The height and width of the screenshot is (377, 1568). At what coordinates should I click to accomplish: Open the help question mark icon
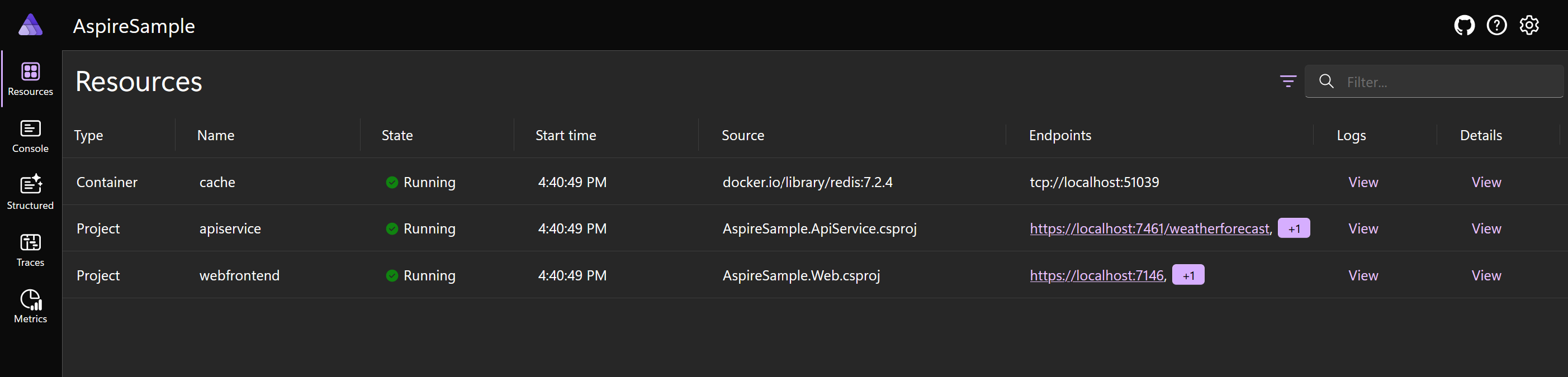1496,26
